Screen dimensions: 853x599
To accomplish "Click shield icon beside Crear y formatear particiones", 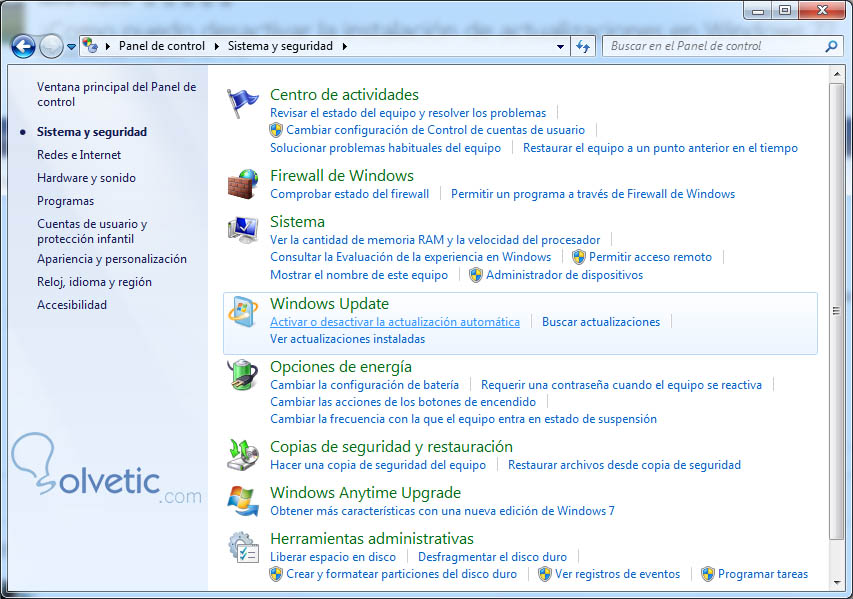I will (x=276, y=574).
